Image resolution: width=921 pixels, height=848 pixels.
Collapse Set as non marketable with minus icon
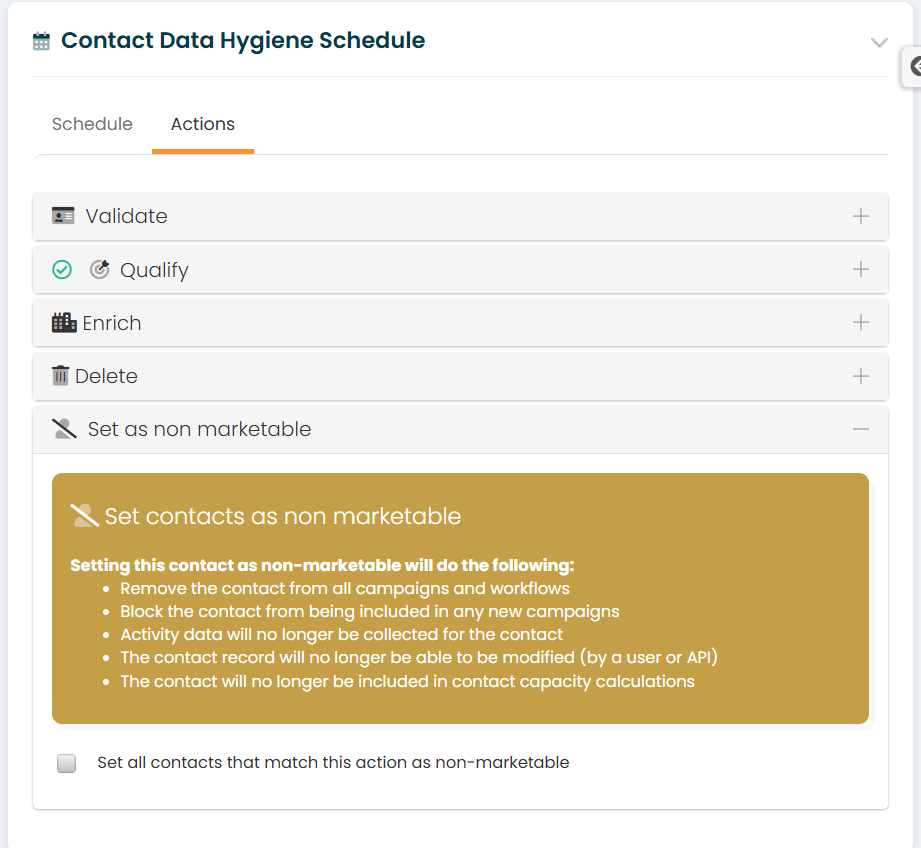(x=861, y=429)
